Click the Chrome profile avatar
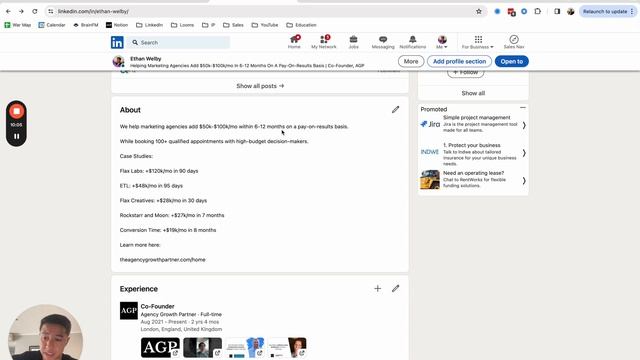This screenshot has height=360, width=640. 571,11
